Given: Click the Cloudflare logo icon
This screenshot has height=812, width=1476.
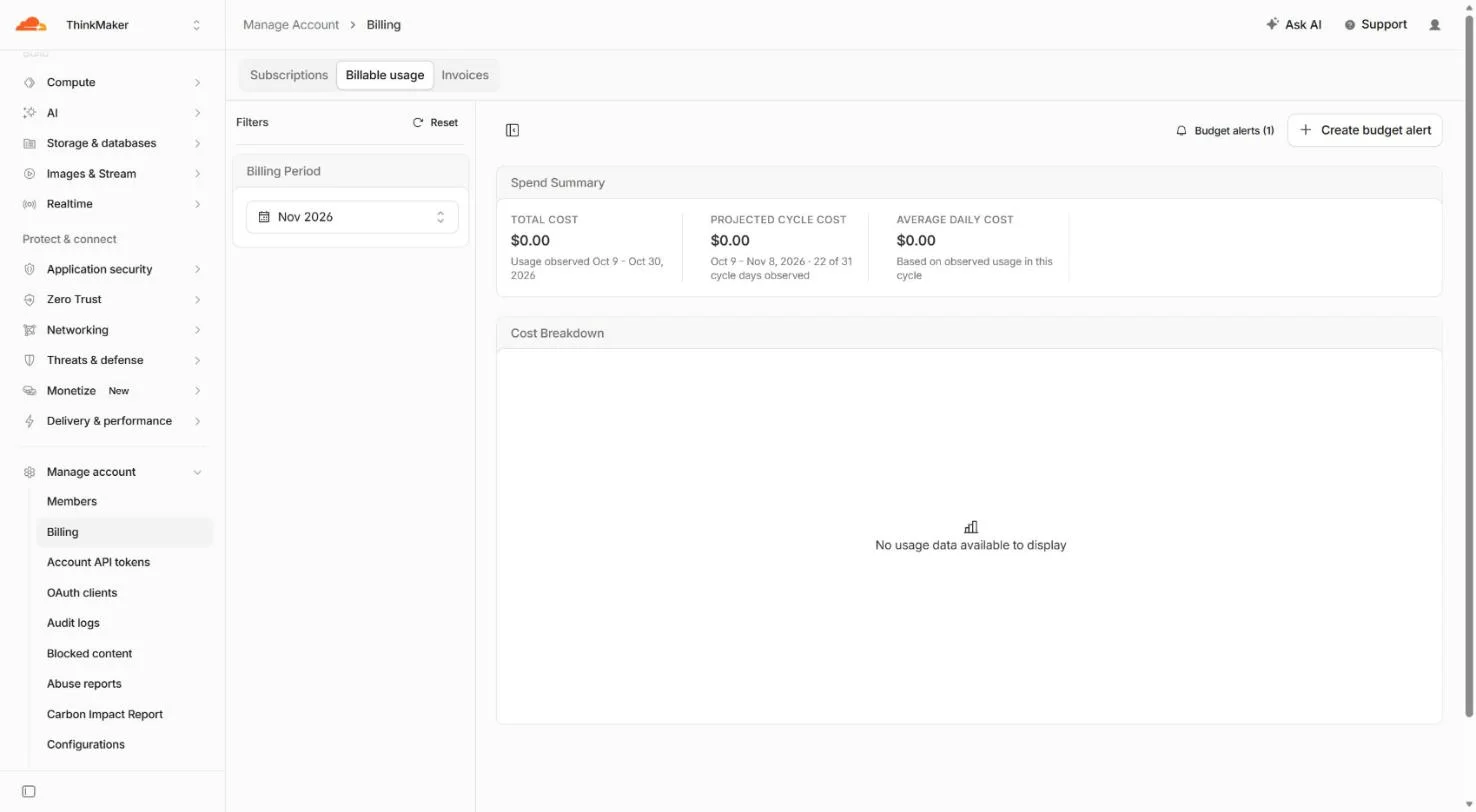Looking at the screenshot, I should point(31,24).
